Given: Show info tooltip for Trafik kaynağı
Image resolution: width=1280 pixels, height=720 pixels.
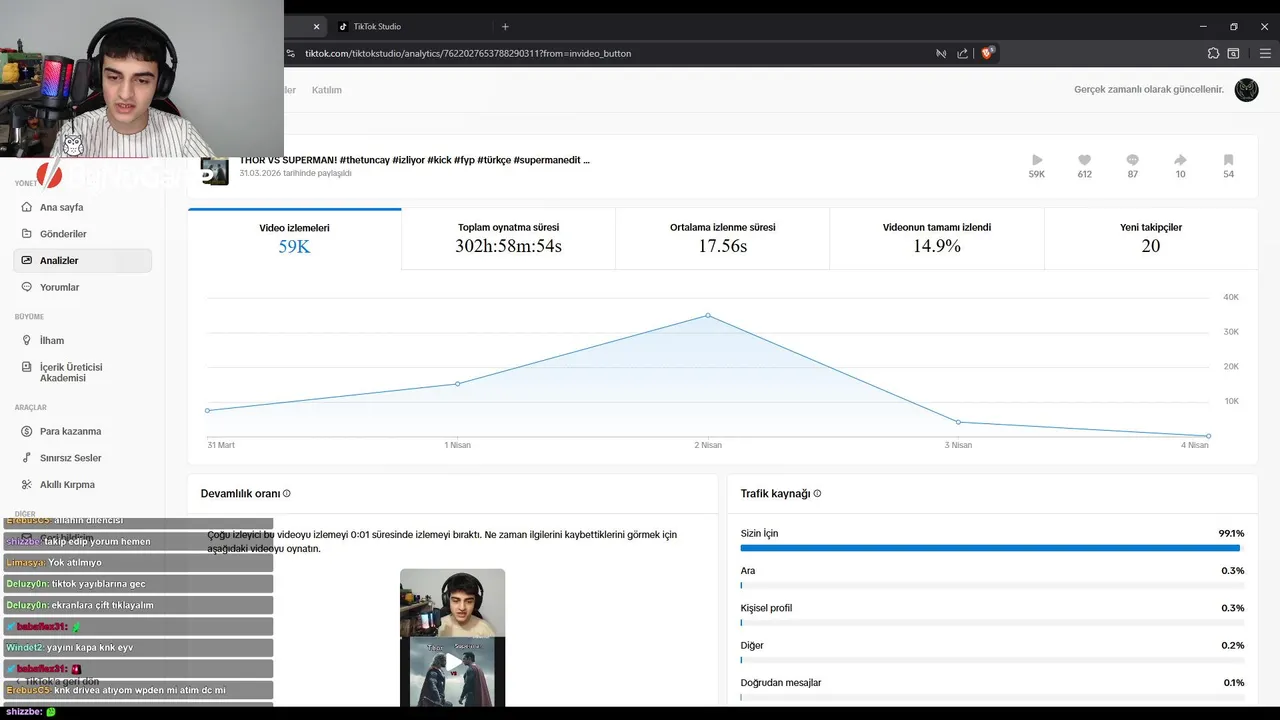Looking at the screenshot, I should click(817, 494).
